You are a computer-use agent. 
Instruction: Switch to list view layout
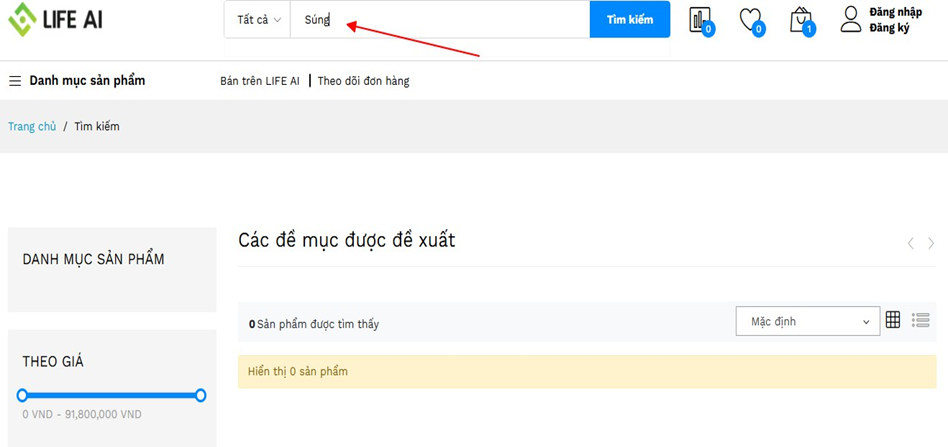(x=921, y=320)
